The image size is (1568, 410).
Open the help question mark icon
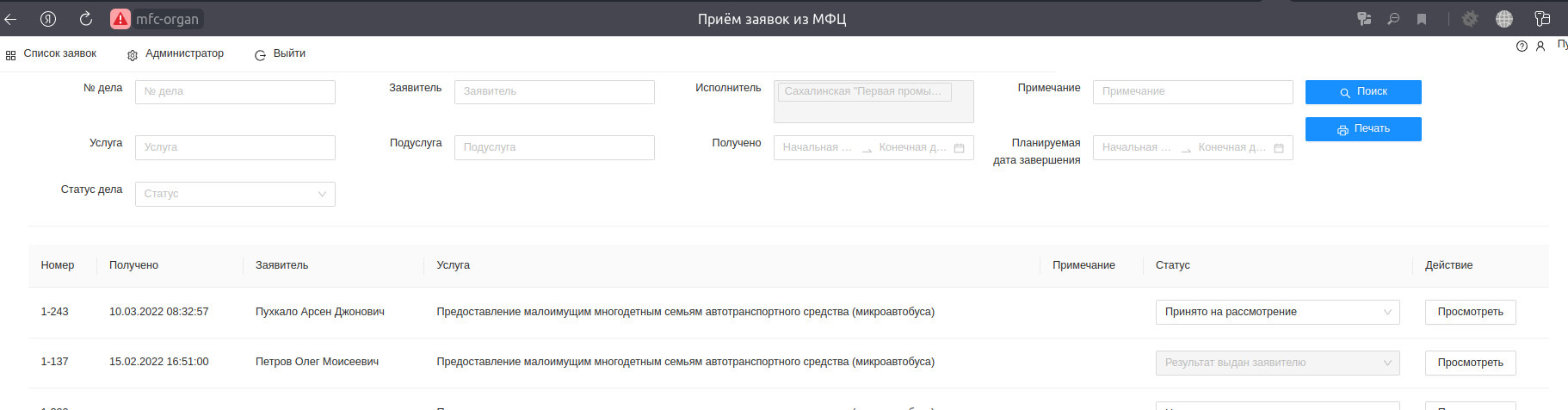click(x=1522, y=47)
